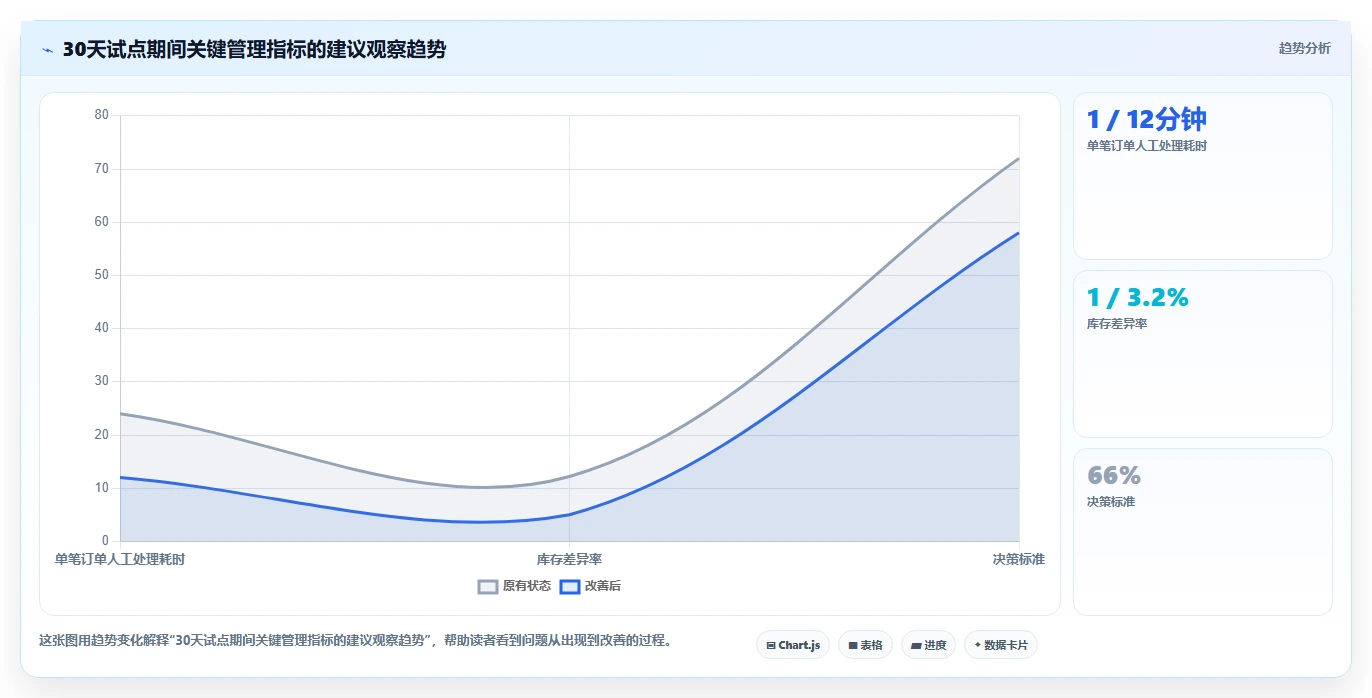
Task: Click the trend icon beside the title
Action: click(48, 50)
